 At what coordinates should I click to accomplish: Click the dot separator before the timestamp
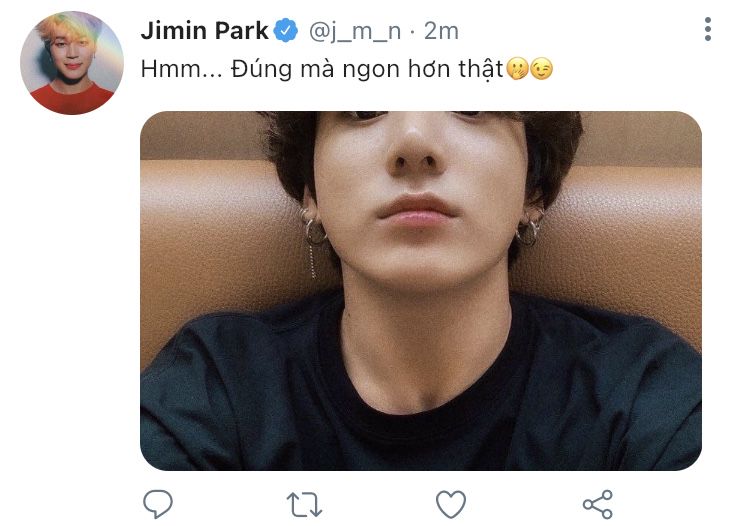[x=413, y=31]
